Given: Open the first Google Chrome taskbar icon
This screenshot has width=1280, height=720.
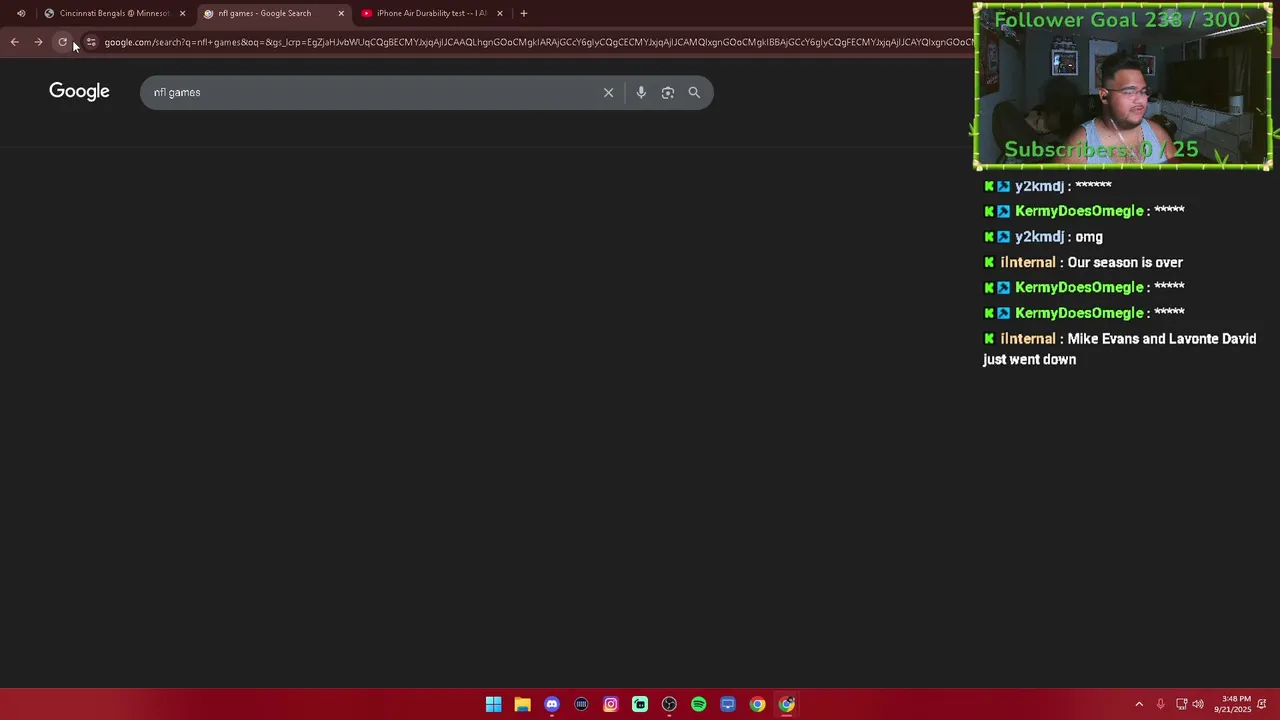Looking at the screenshot, I should click(x=757, y=704).
